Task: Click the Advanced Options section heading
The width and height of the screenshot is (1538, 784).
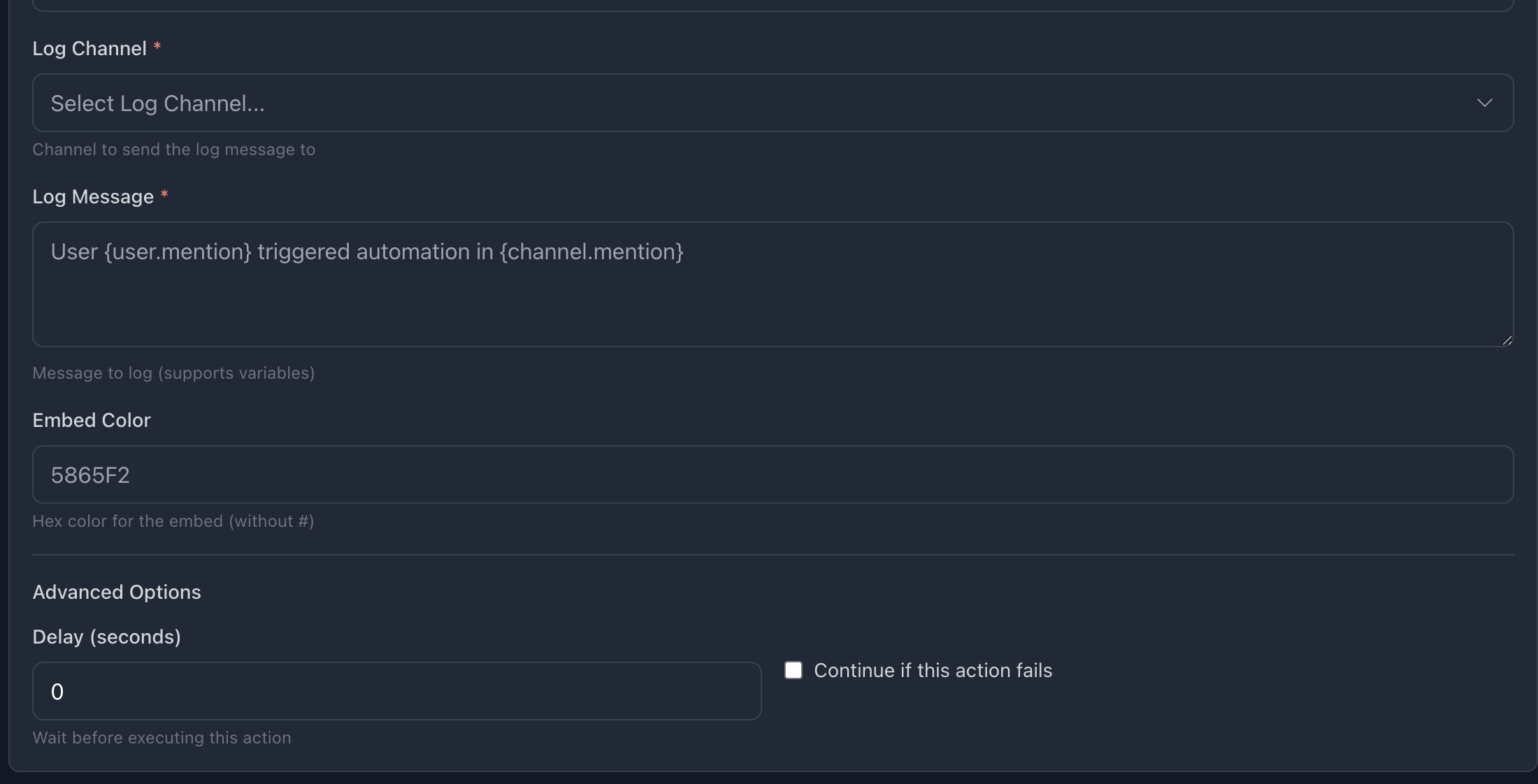Action: click(117, 593)
